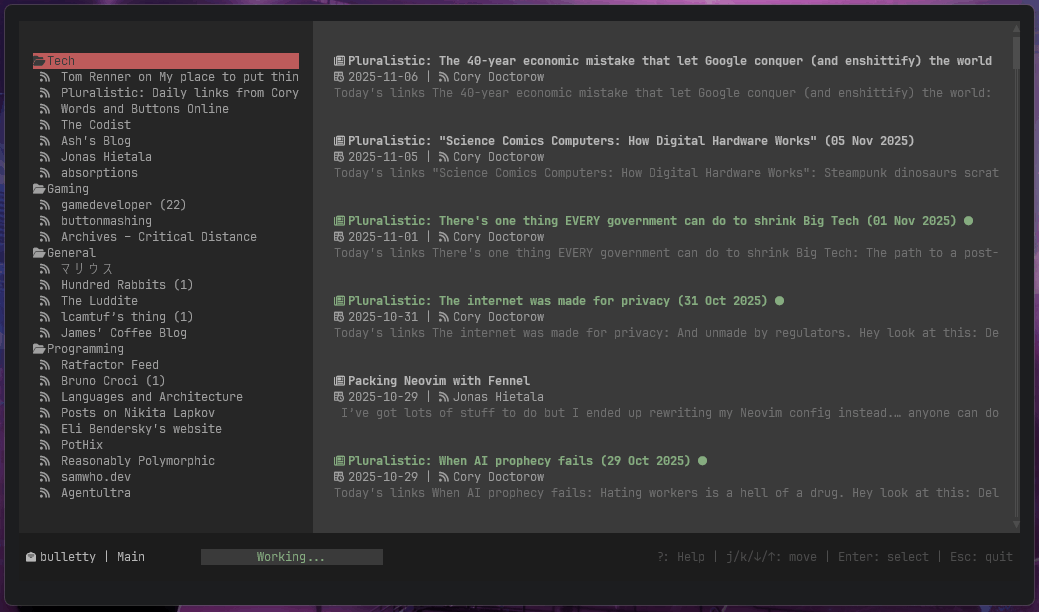Click unread dot on EVERY government article
Viewport: 1039px width, 612px height.
969,221
